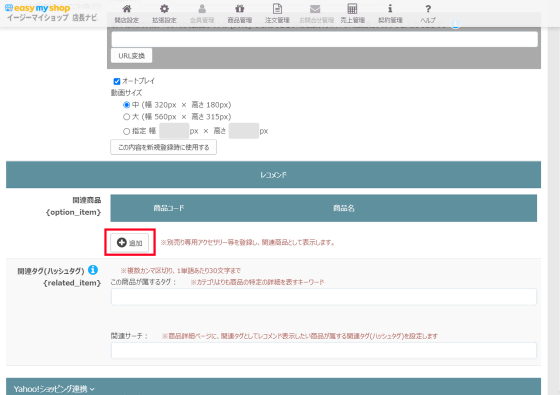Screen dimensions: 560x395
Task: Click the {option_item} label text
Action: [74, 212]
